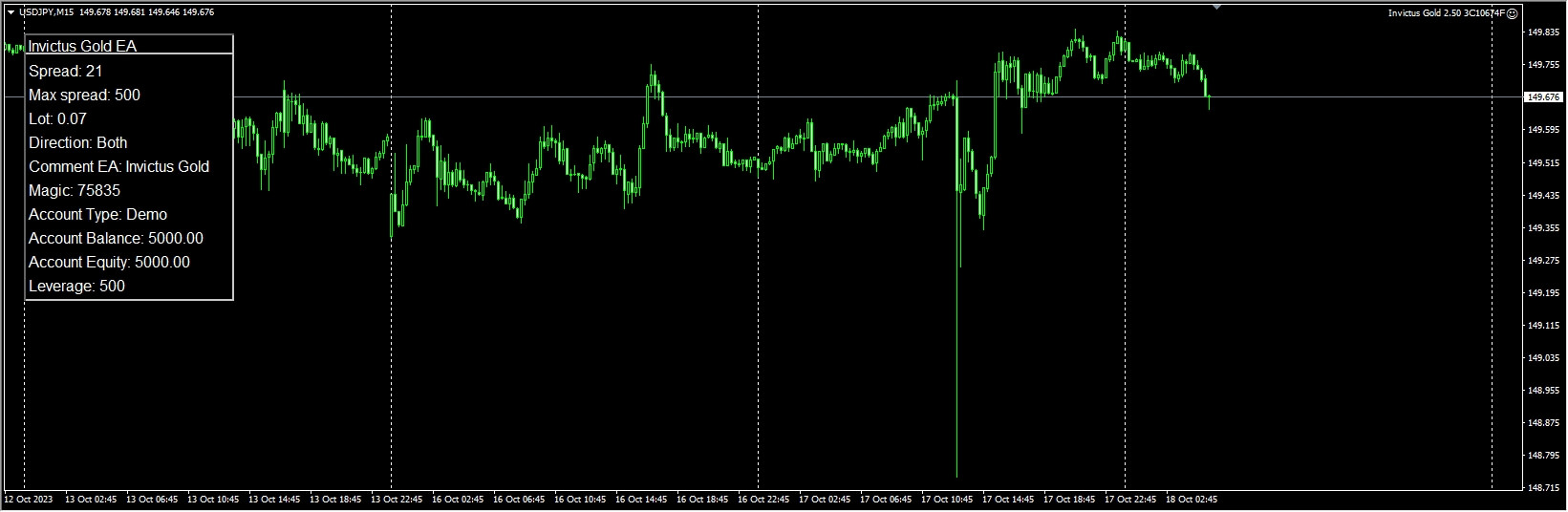Image resolution: width=1568 pixels, height=512 pixels.
Task: Click the 149.115 price axis label
Action: [x=1544, y=325]
